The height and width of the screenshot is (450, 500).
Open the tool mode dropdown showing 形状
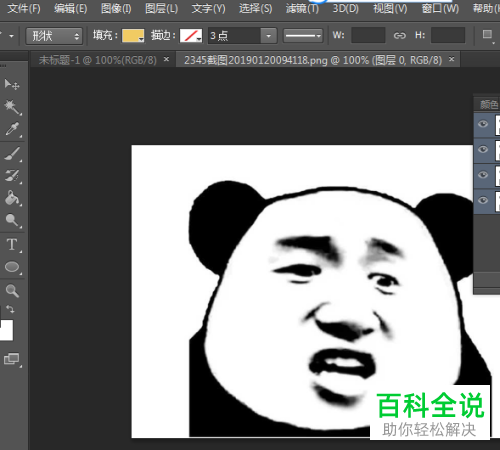pos(54,36)
